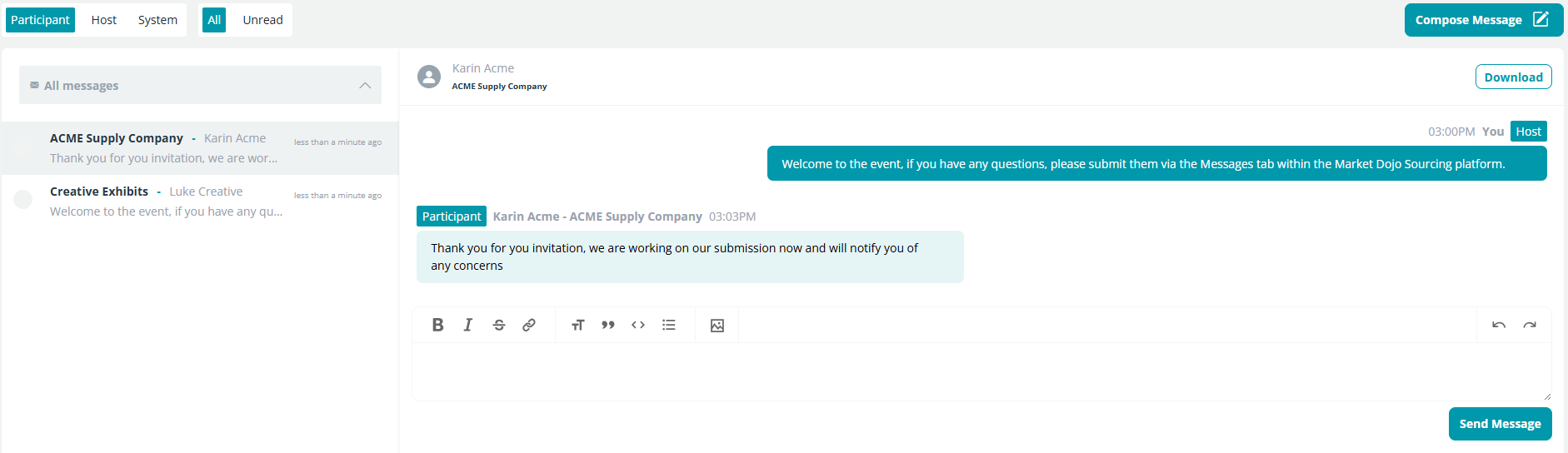Add a bulleted list
Image resolution: width=1568 pixels, height=453 pixels.
click(669, 325)
